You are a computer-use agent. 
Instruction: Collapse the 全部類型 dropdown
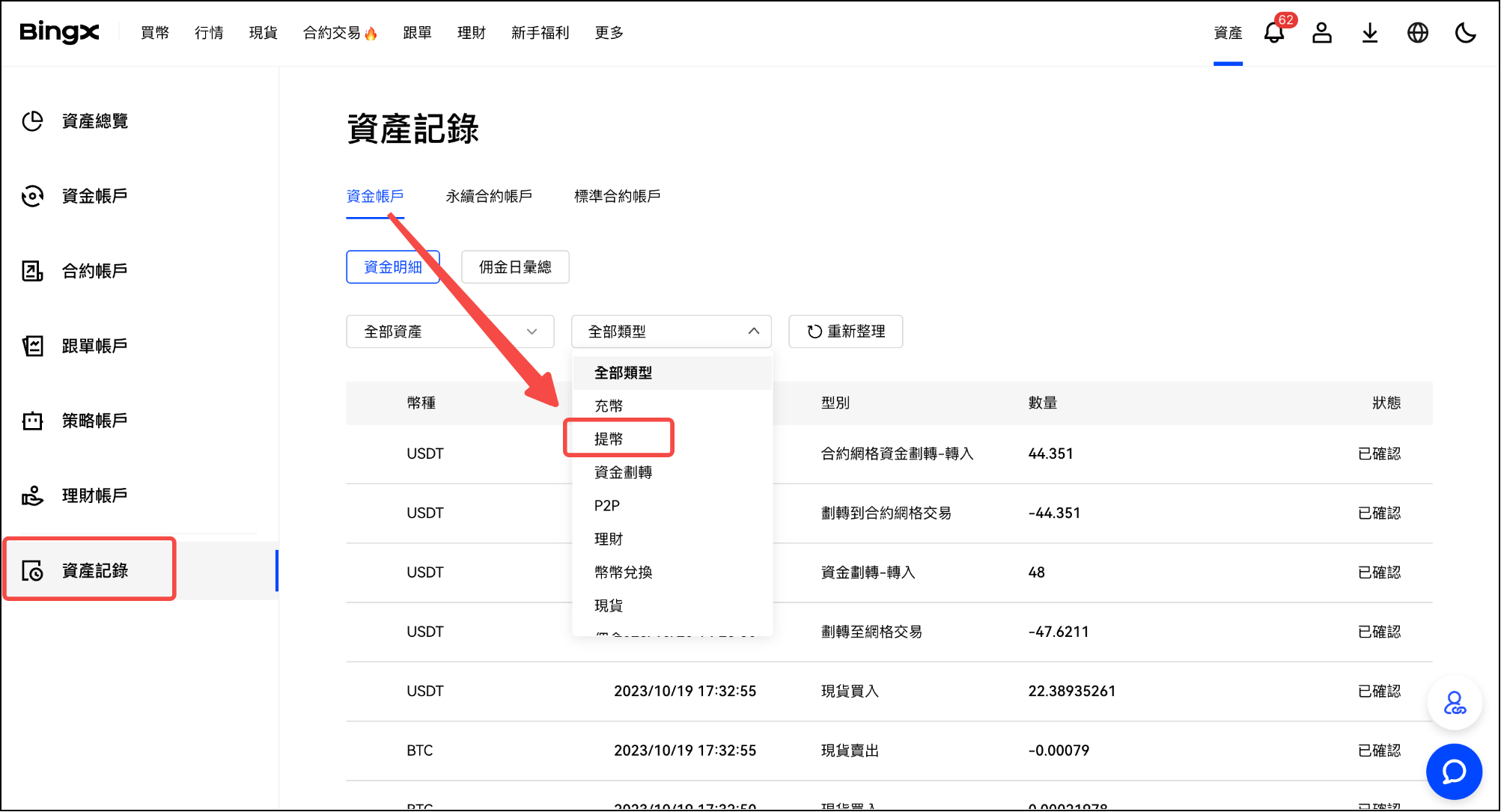pyautogui.click(x=671, y=332)
